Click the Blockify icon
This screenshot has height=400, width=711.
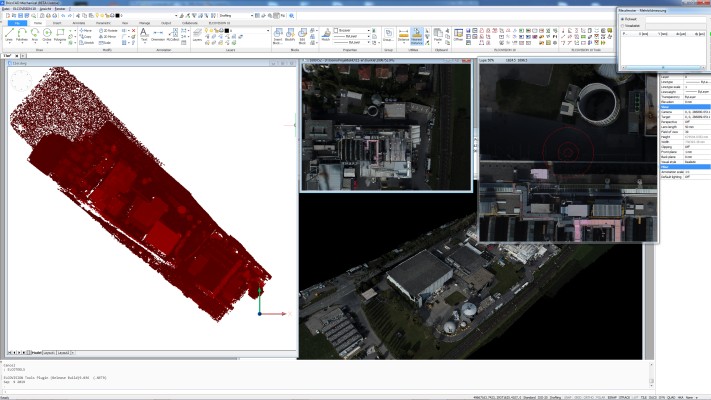pos(290,34)
